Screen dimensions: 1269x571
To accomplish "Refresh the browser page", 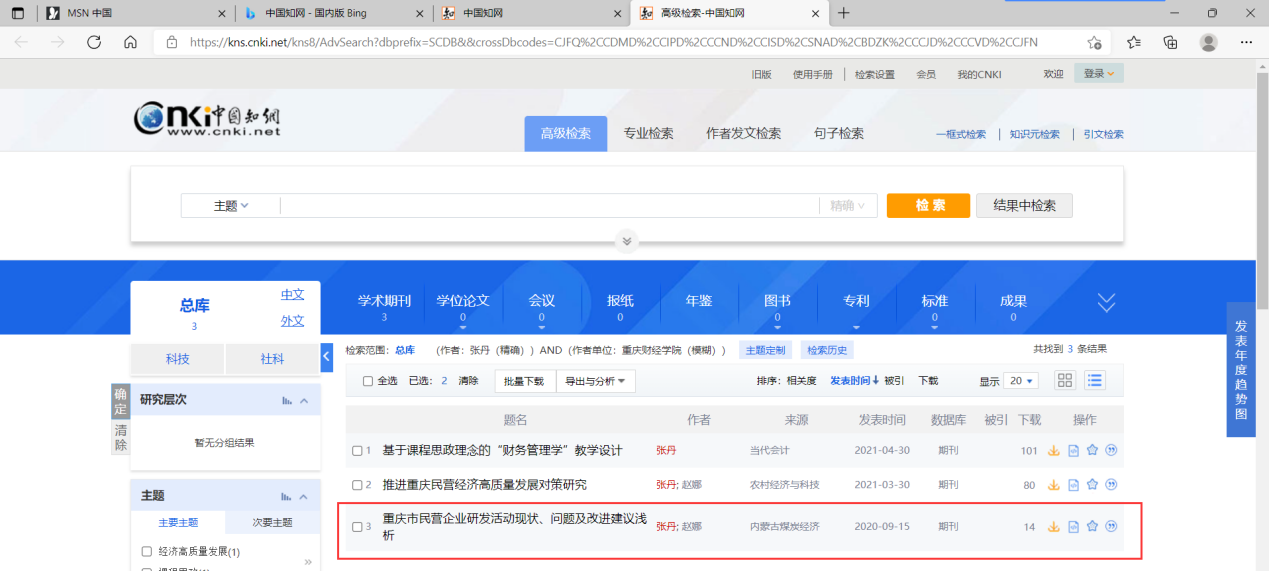I will coord(94,42).
